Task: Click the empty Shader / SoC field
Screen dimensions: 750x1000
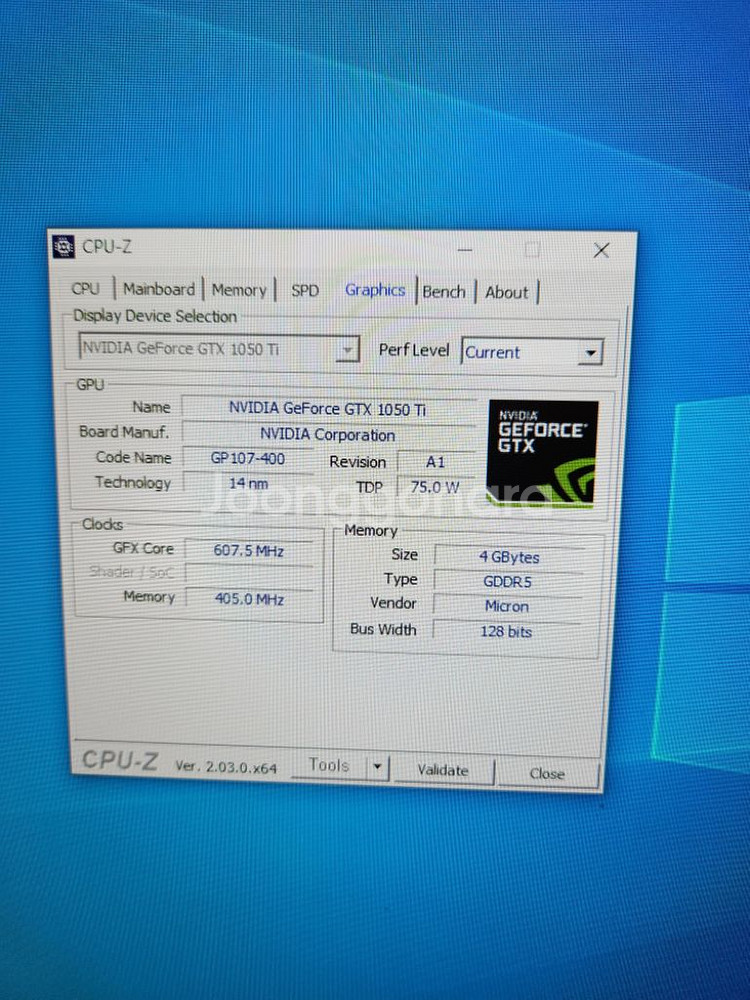Action: pyautogui.click(x=249, y=574)
